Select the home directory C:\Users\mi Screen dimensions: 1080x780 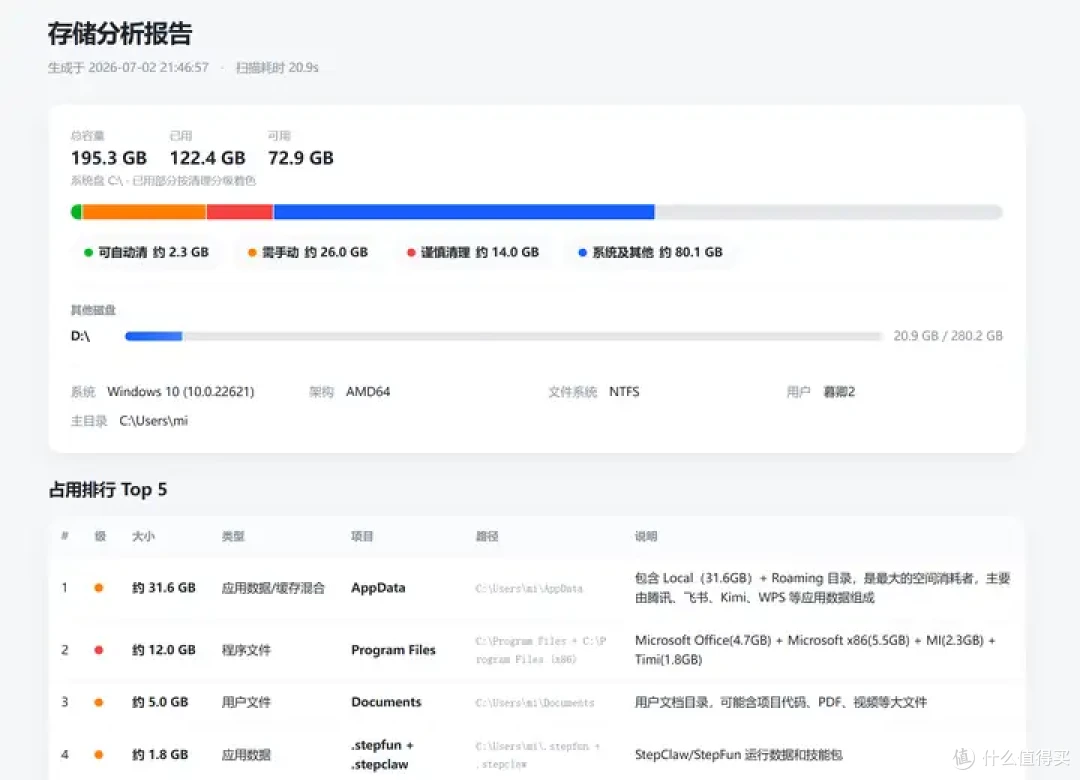point(154,421)
